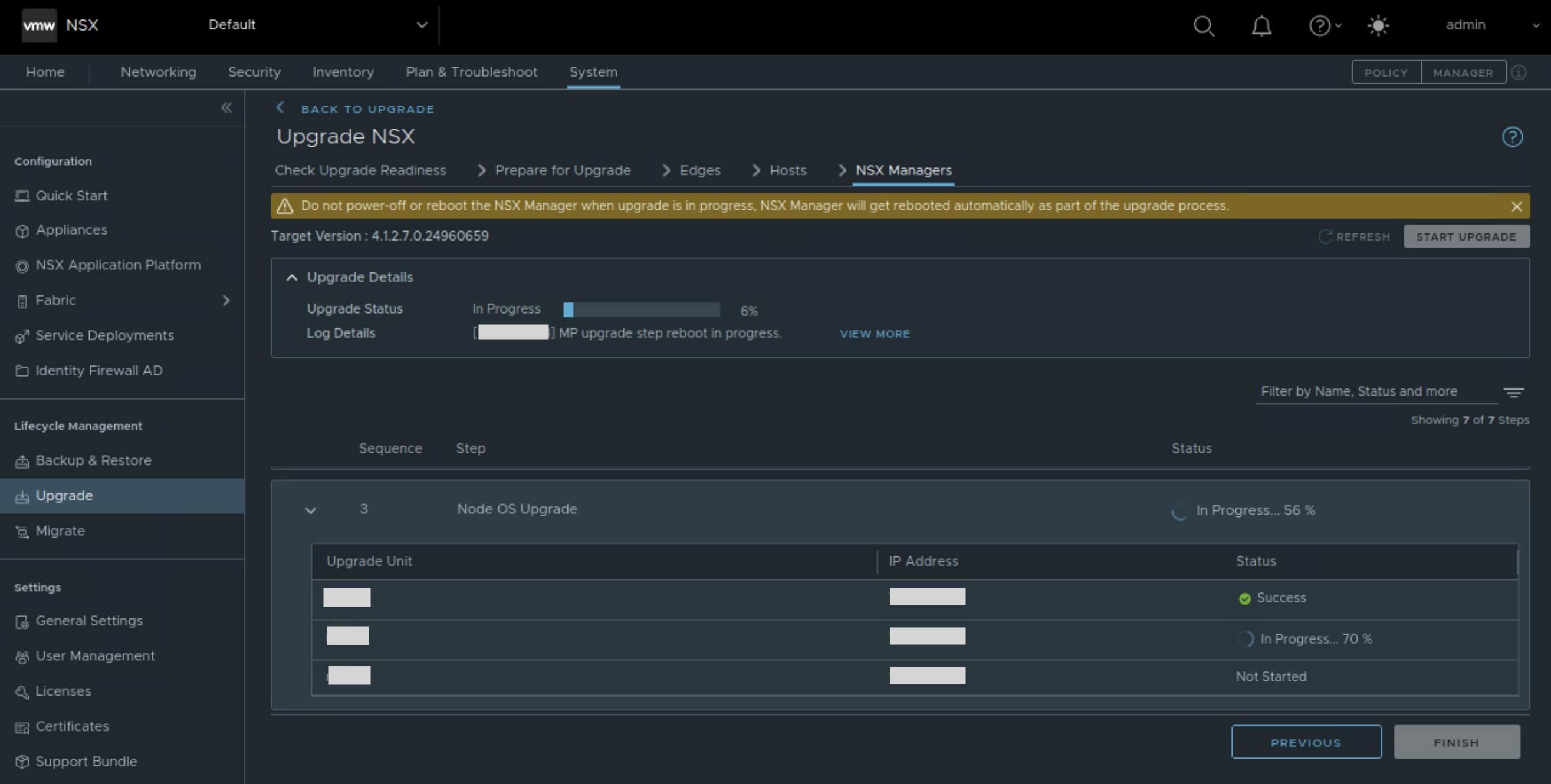This screenshot has height=784, width=1551.
Task: Open the notifications bell
Action: tap(1261, 25)
